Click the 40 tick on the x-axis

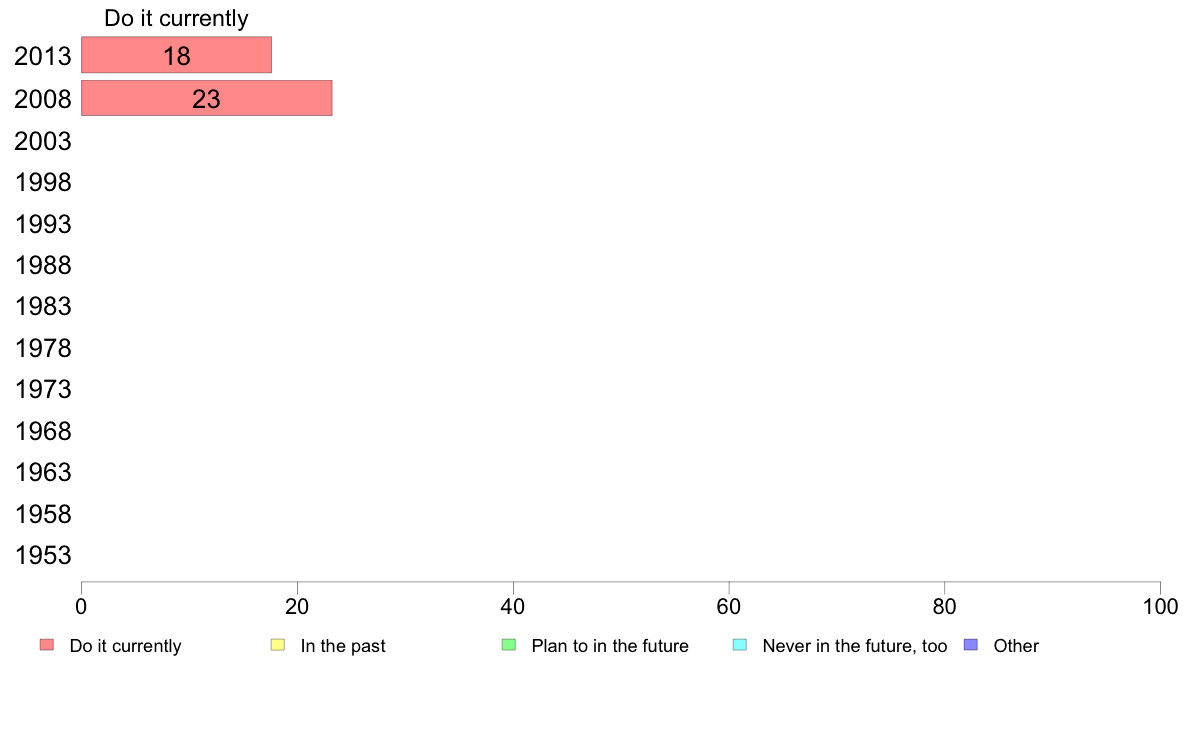pos(513,606)
